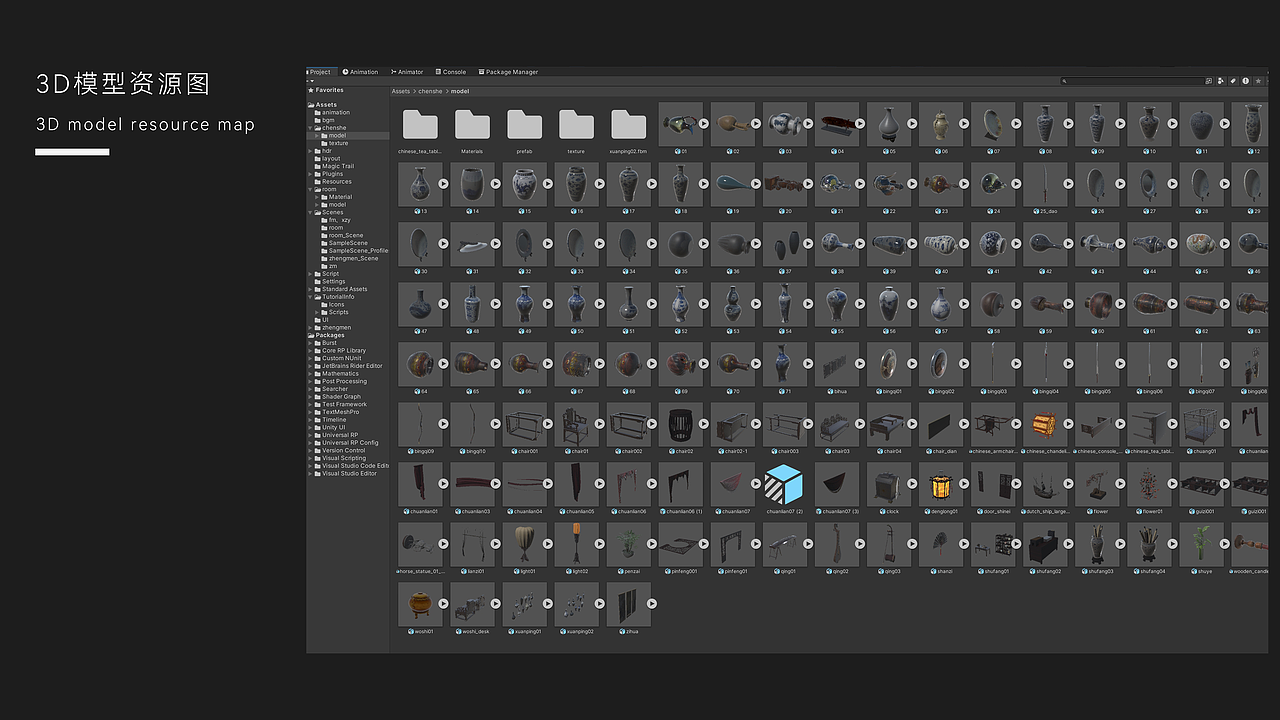1280x720 pixels.
Task: Select the JetBrains Rider Editor package
Action: pyautogui.click(x=352, y=366)
